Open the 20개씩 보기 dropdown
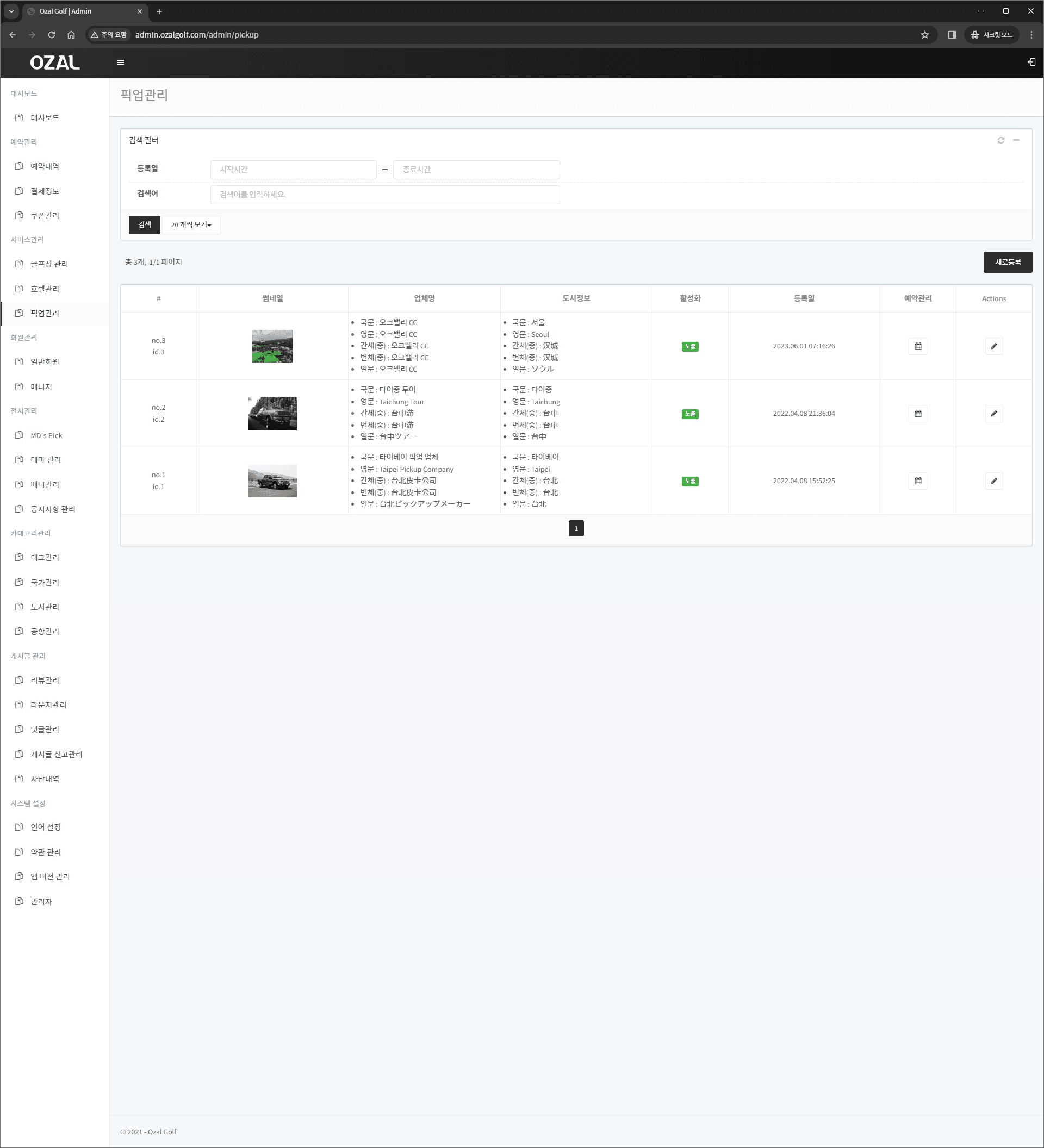 click(191, 225)
